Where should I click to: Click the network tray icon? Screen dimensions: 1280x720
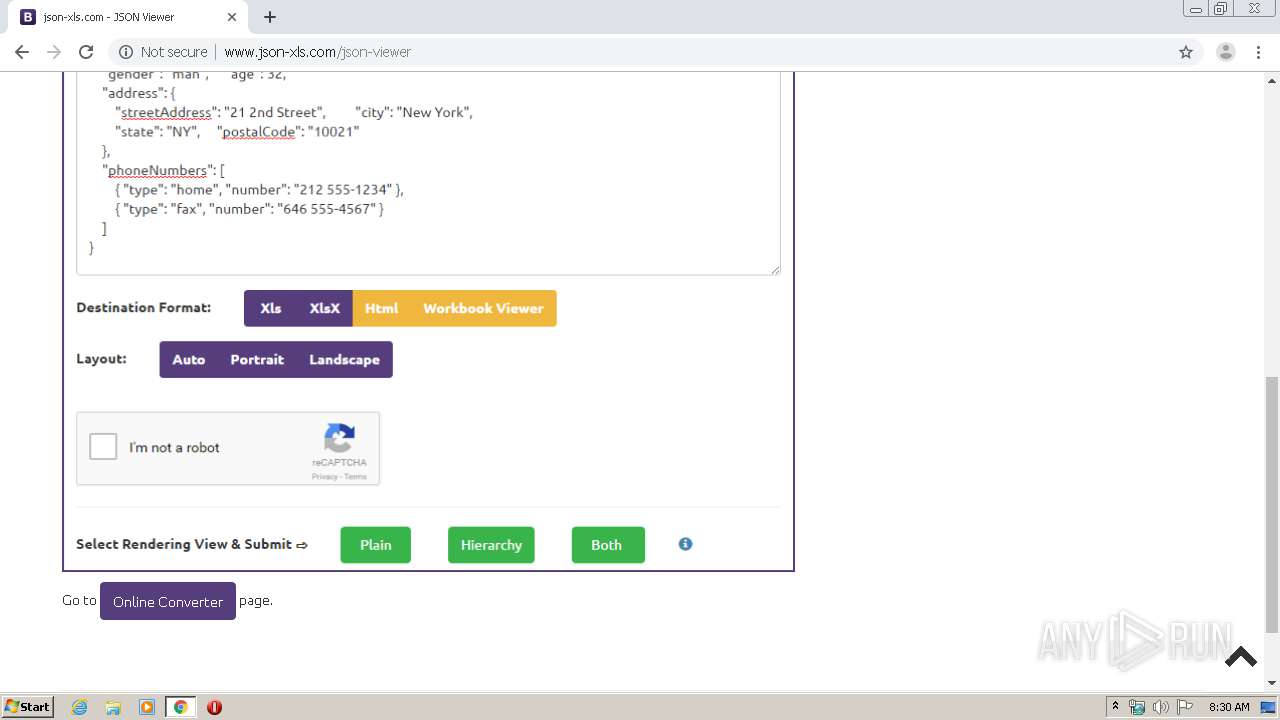pyautogui.click(x=1137, y=707)
